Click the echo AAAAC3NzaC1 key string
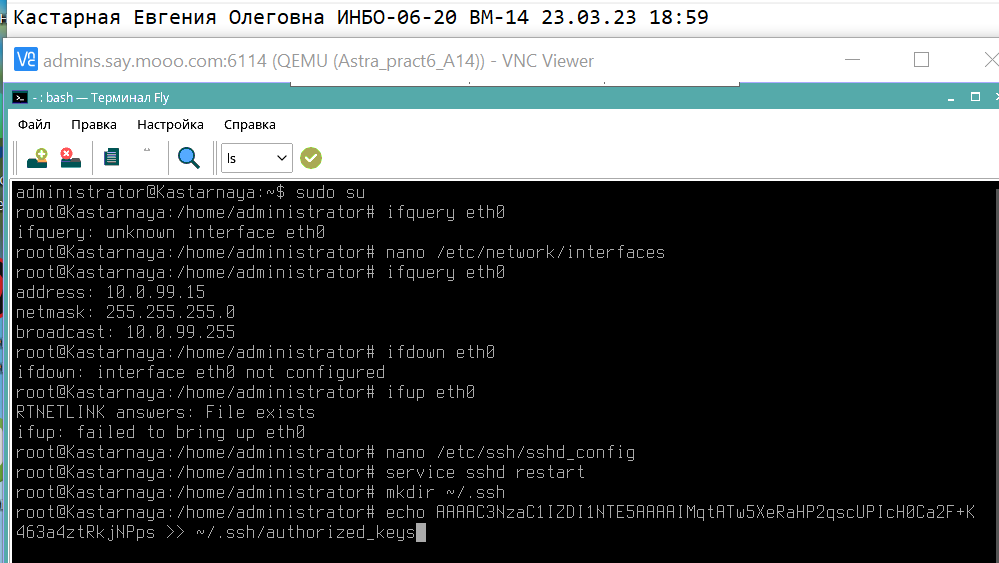 click(705, 512)
